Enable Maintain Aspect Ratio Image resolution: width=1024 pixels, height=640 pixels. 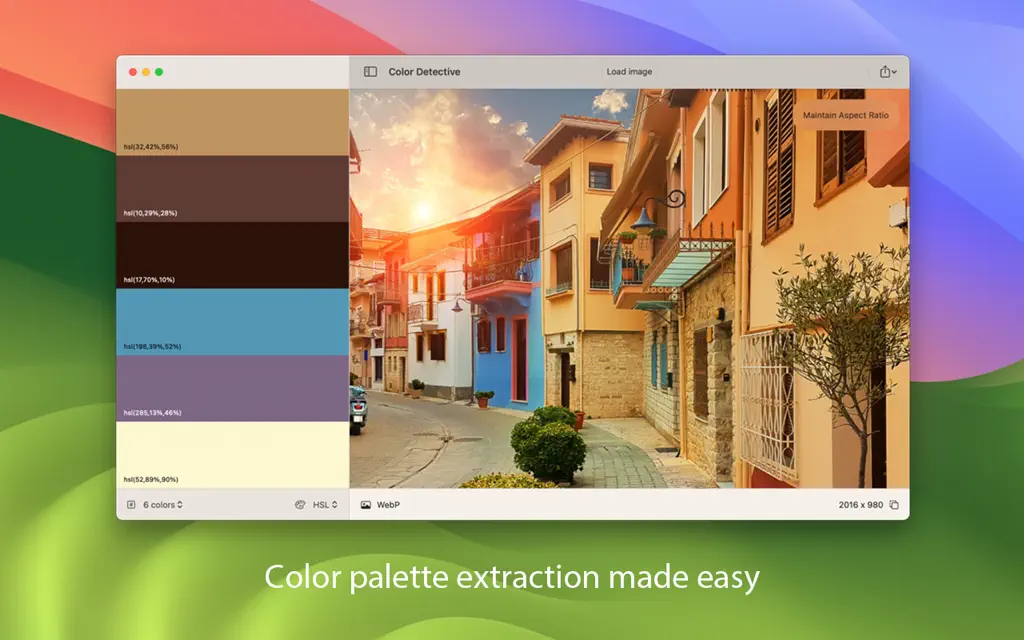pos(845,115)
